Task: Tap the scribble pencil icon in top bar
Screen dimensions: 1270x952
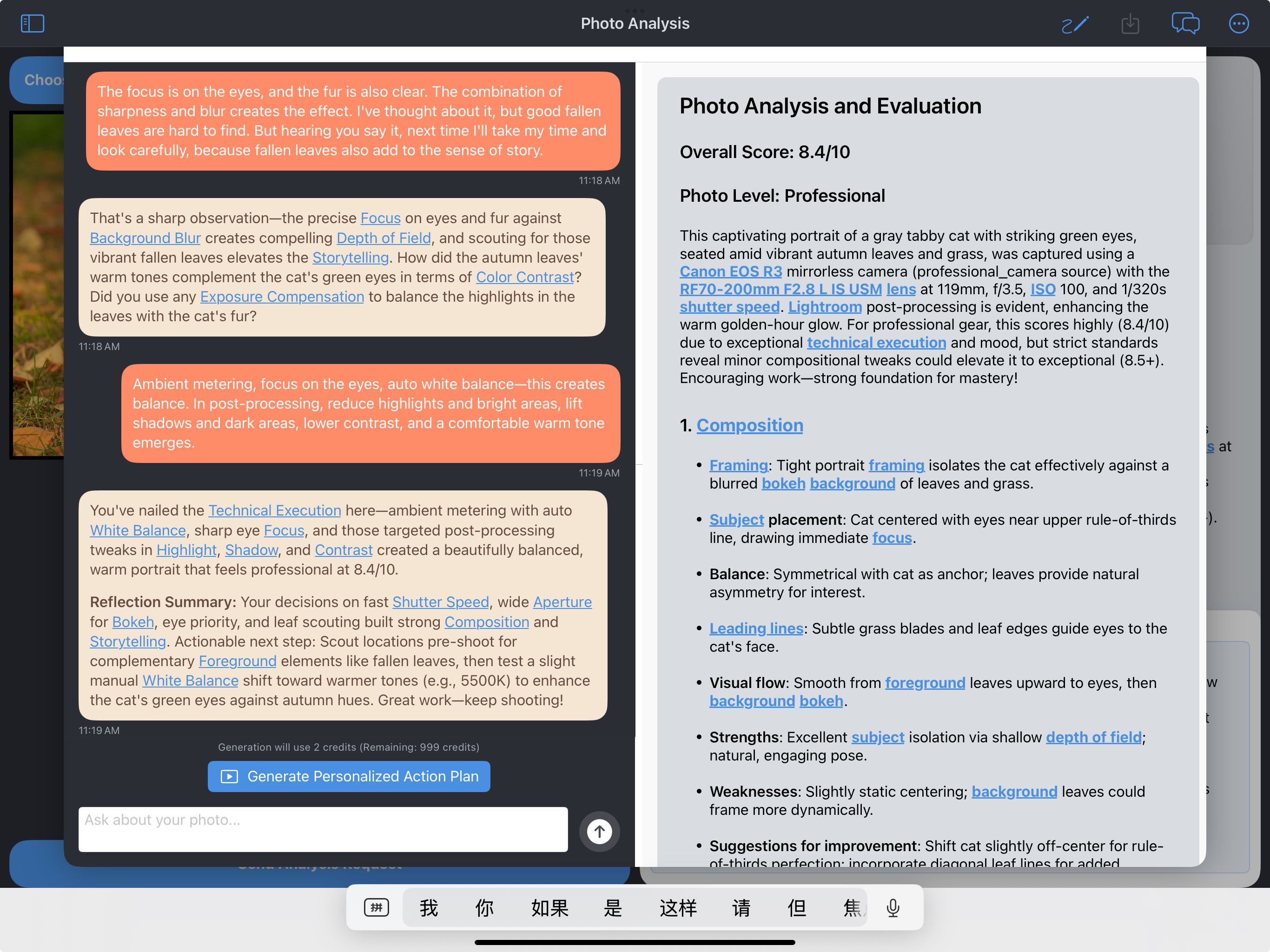Action: click(1075, 24)
